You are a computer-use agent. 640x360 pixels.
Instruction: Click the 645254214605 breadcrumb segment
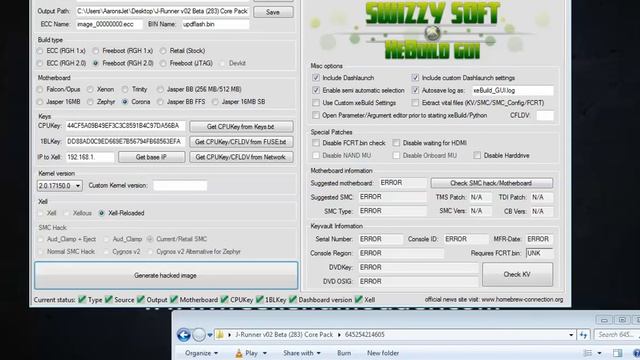pyautogui.click(x=364, y=335)
